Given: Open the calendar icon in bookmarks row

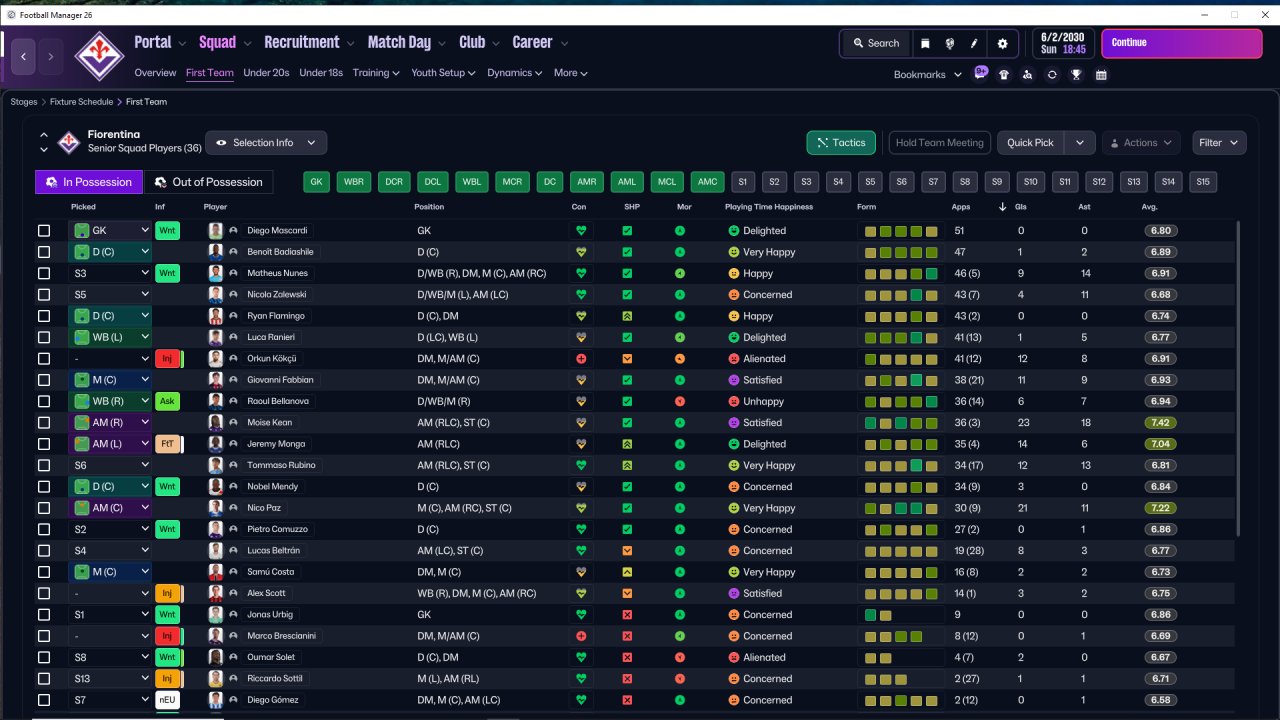Looking at the screenshot, I should (1101, 75).
